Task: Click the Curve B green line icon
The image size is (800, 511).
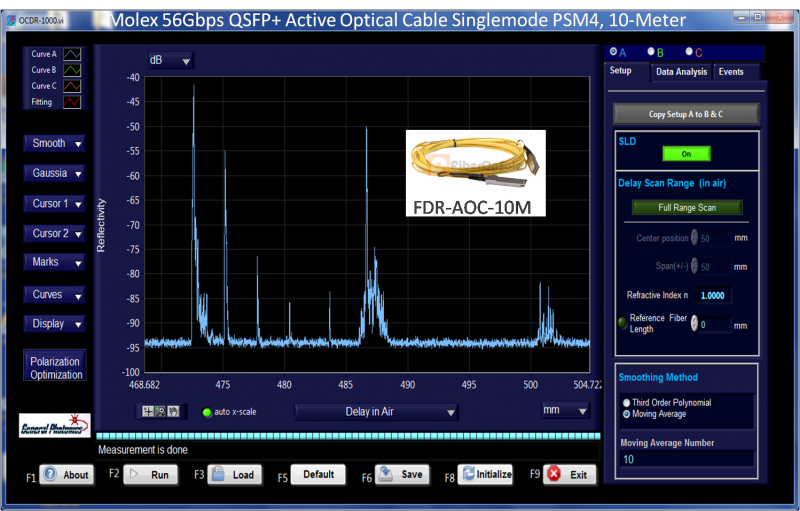Action: [x=72, y=70]
